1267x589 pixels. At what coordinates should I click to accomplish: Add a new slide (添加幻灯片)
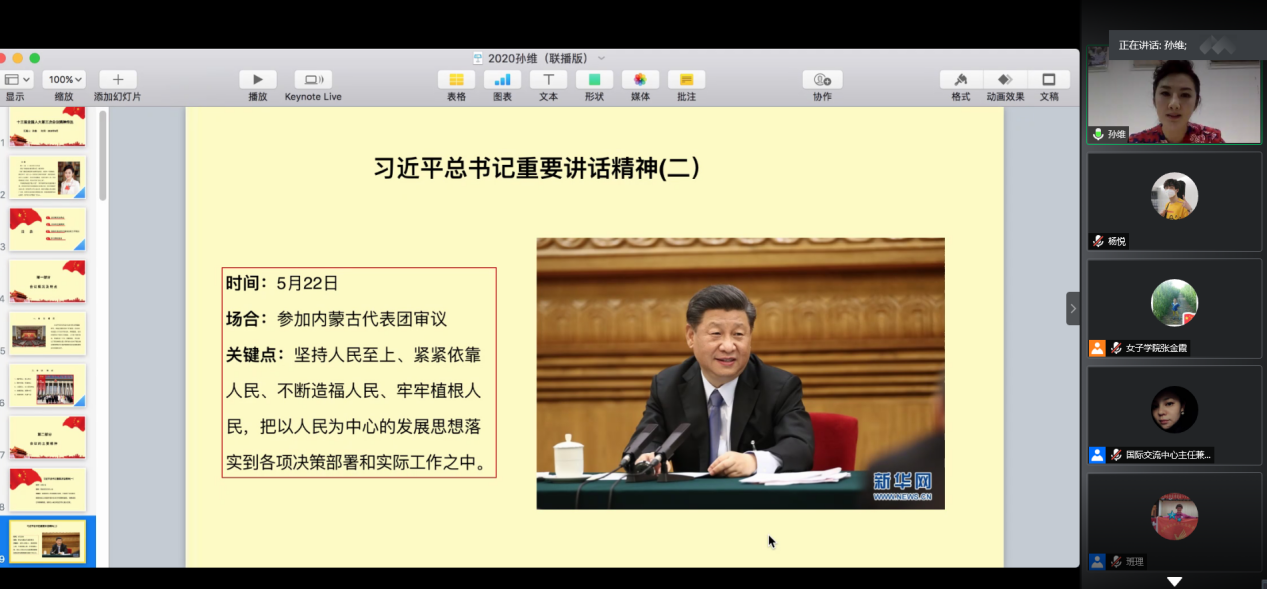tap(117, 80)
